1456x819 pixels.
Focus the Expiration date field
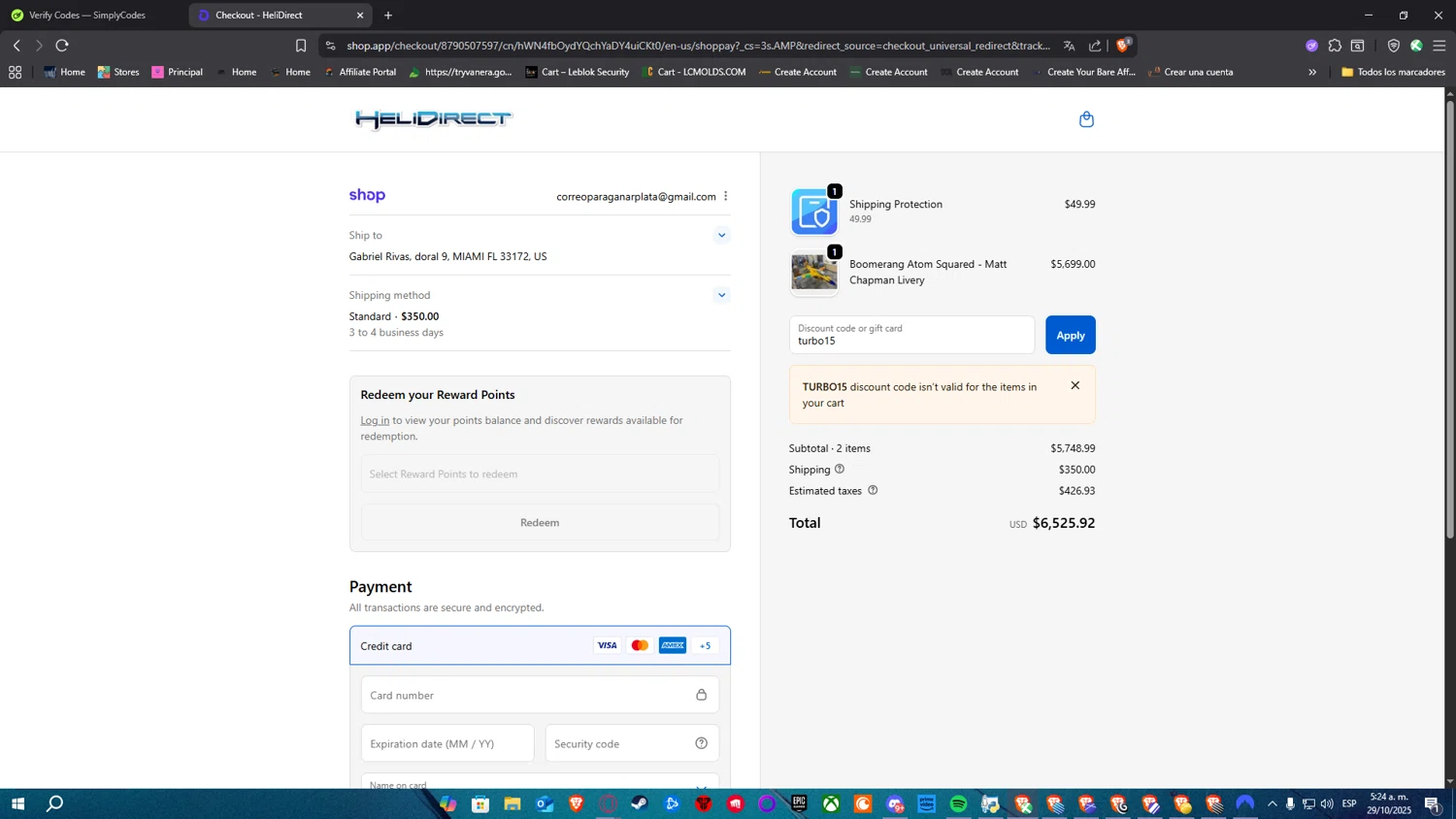pos(447,743)
